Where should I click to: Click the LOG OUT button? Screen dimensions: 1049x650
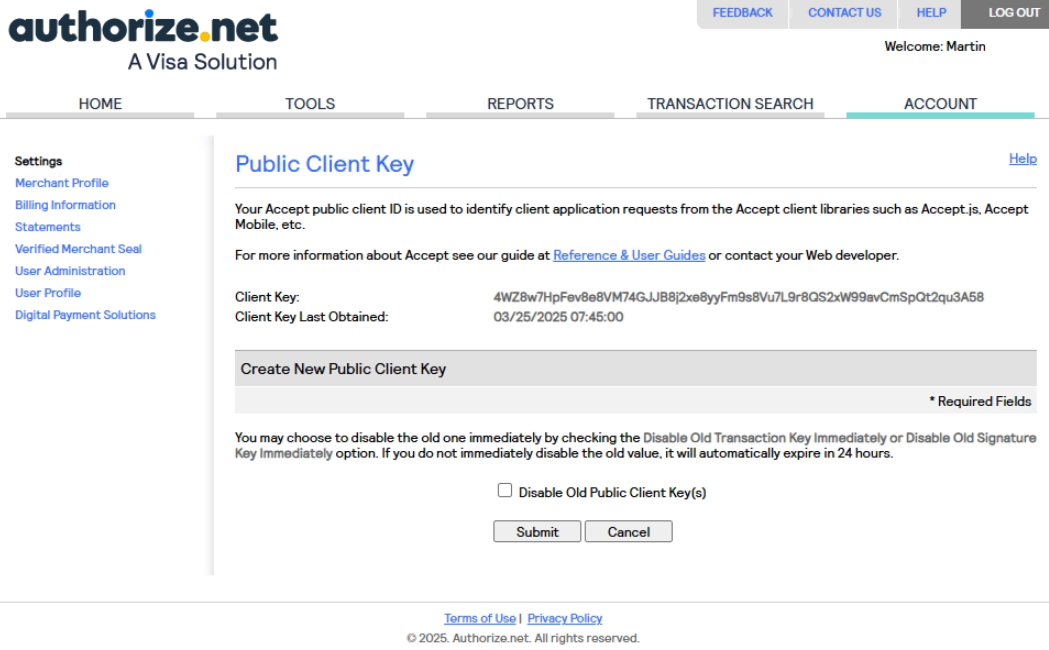pyautogui.click(x=1014, y=13)
